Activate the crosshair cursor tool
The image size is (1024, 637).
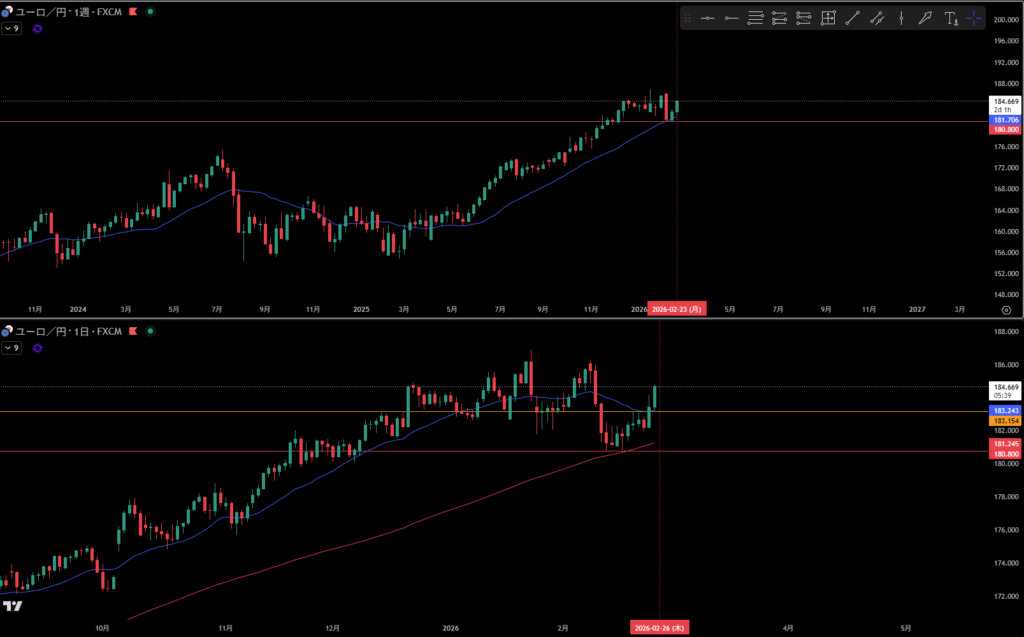coord(975,18)
